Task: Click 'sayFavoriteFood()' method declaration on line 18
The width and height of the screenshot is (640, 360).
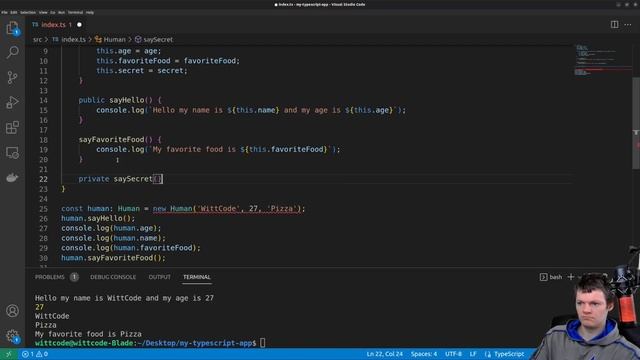Action: coord(120,140)
